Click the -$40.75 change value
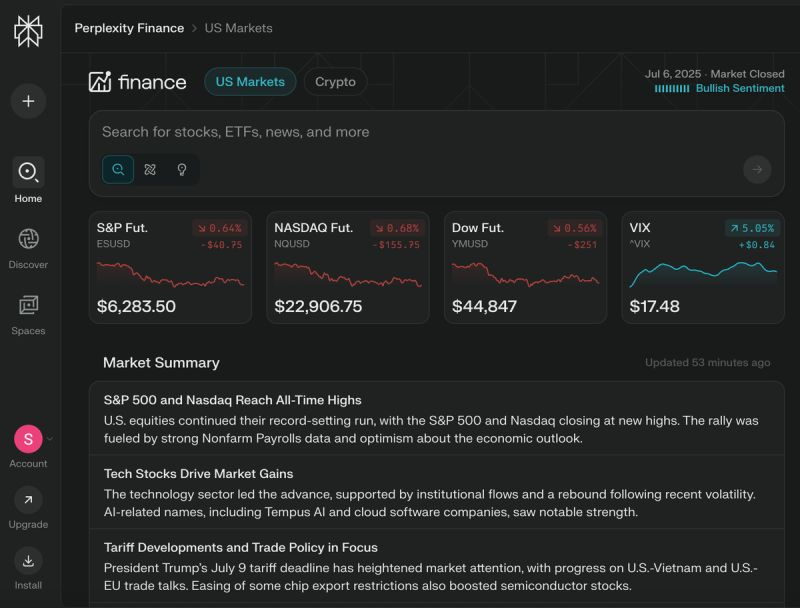Screen dimensions: 800x608 point(221,245)
